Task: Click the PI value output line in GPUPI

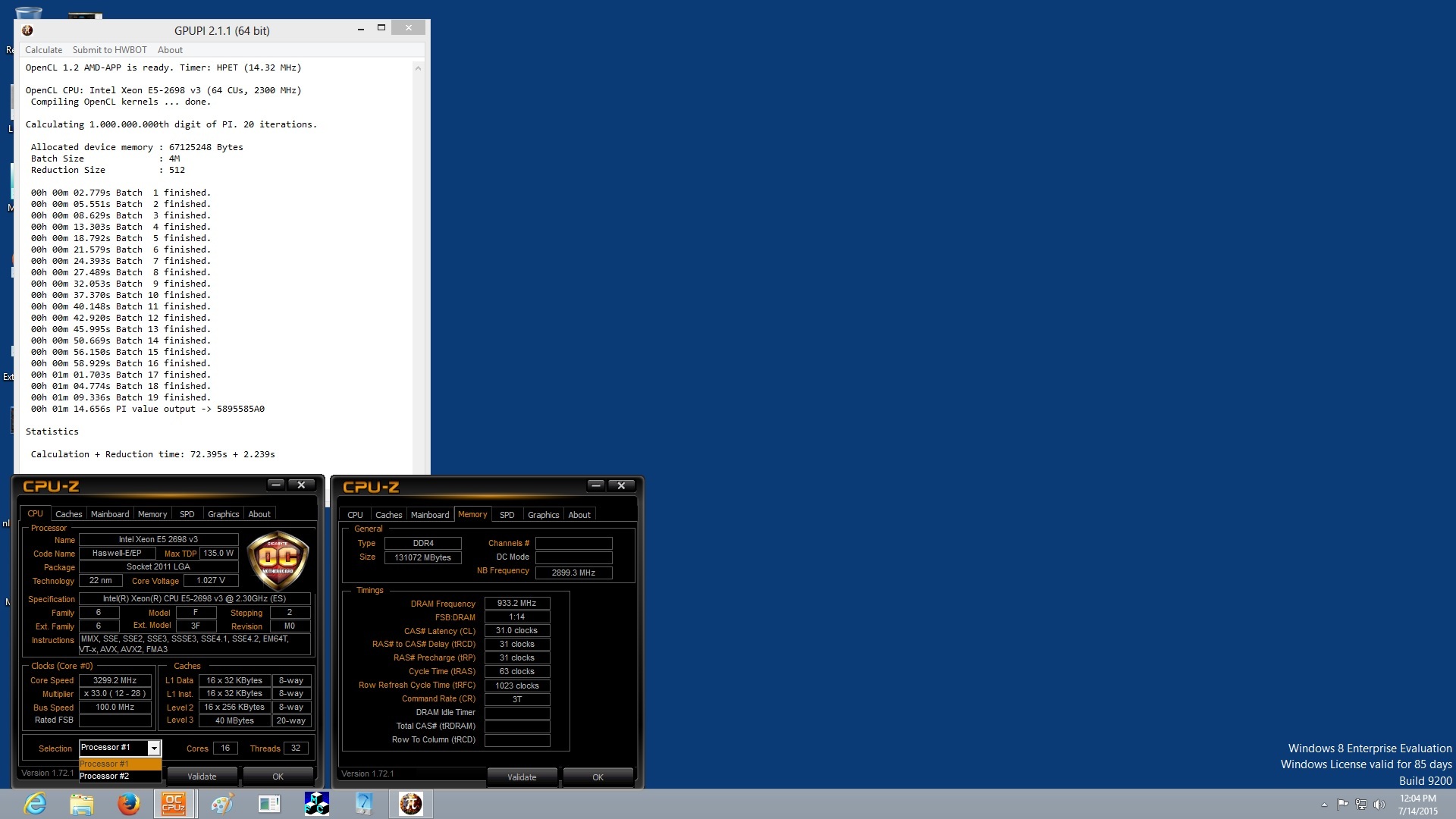Action: [148, 409]
